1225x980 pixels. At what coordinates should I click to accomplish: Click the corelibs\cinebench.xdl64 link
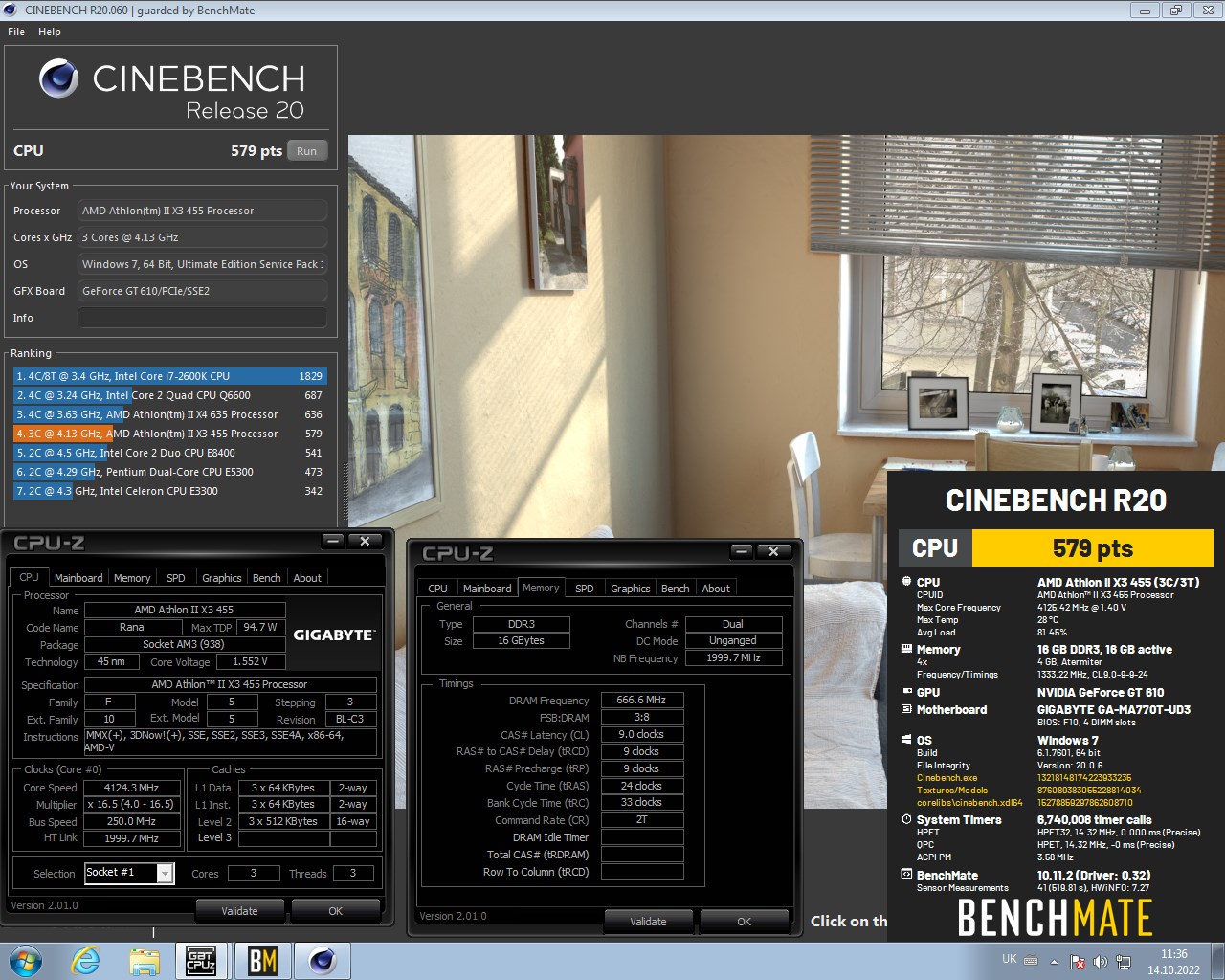point(969,803)
